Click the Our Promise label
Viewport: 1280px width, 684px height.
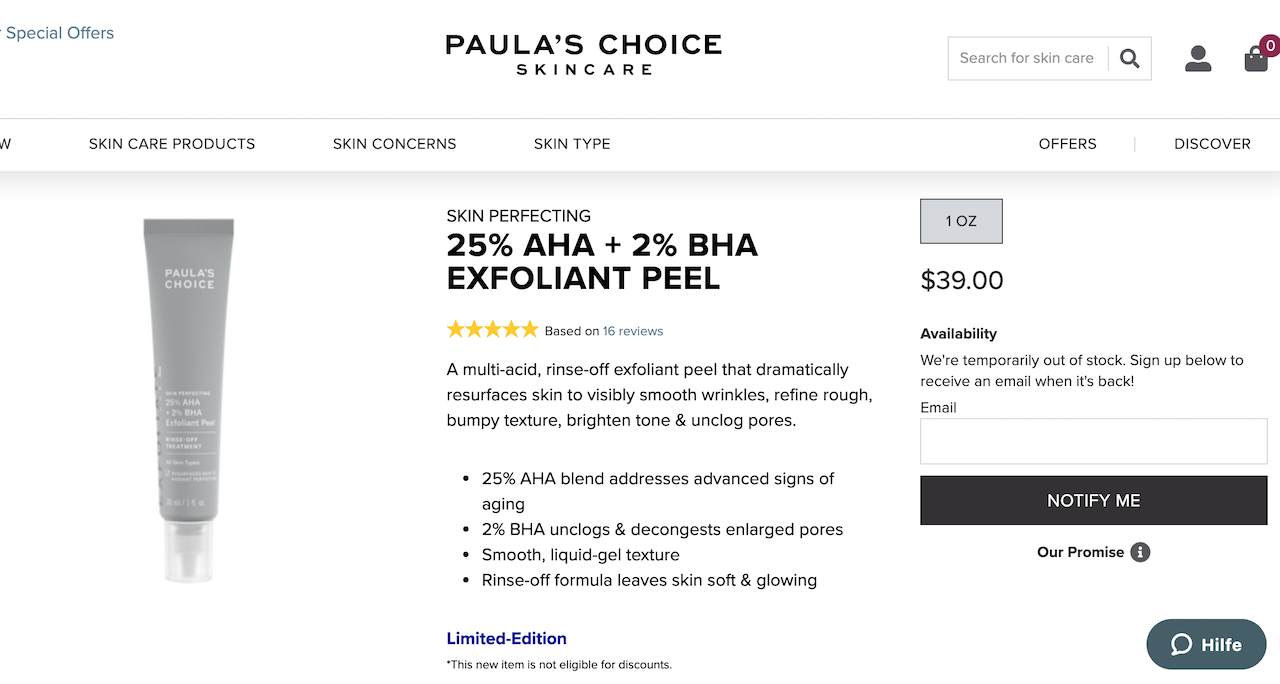click(1080, 552)
